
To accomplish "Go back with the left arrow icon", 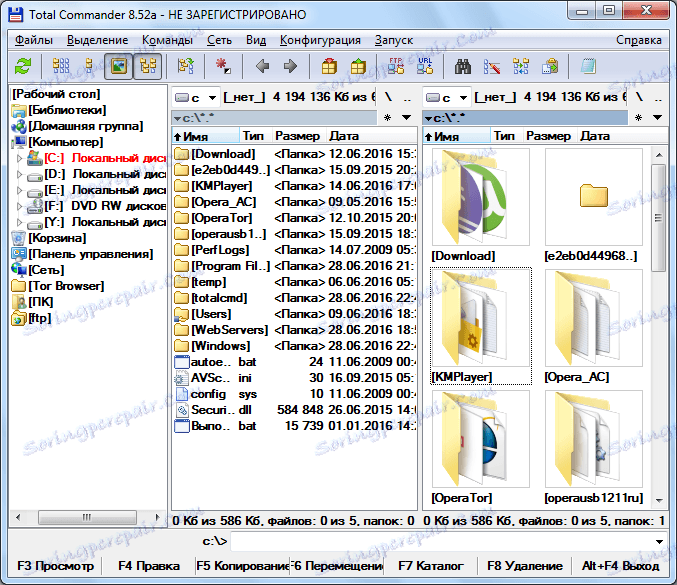I will [x=262, y=66].
